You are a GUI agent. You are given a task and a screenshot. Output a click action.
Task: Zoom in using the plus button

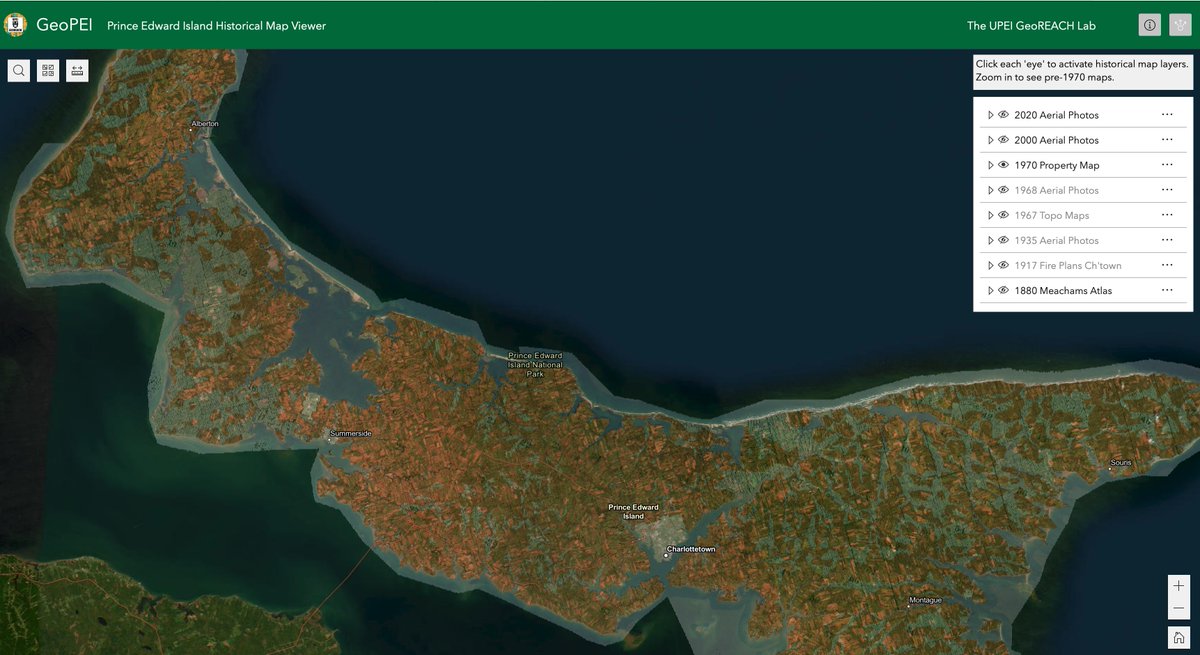tap(1178, 587)
